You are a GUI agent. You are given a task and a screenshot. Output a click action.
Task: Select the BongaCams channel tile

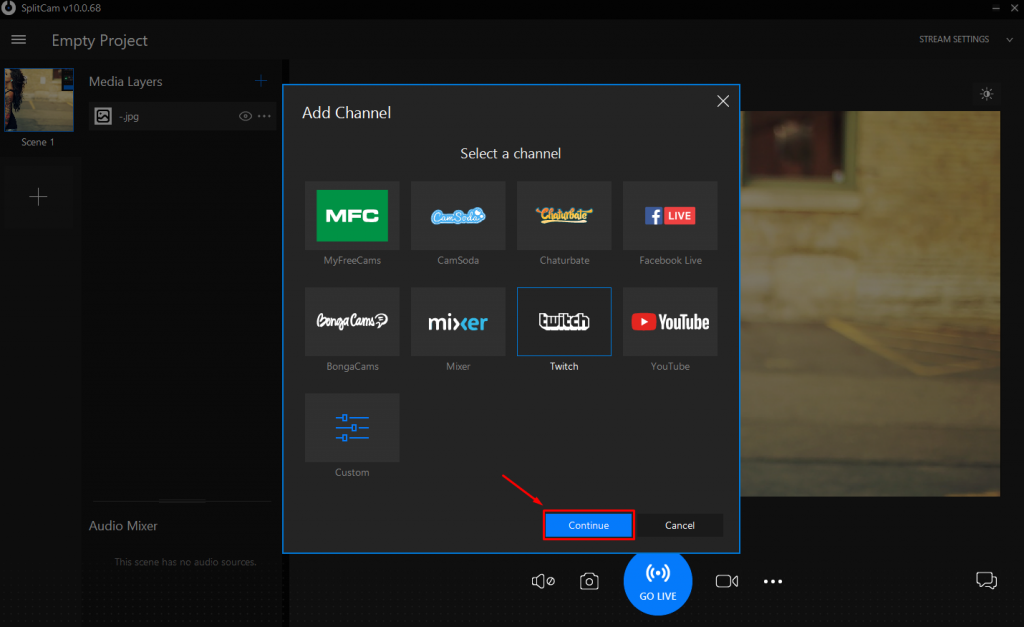[352, 321]
